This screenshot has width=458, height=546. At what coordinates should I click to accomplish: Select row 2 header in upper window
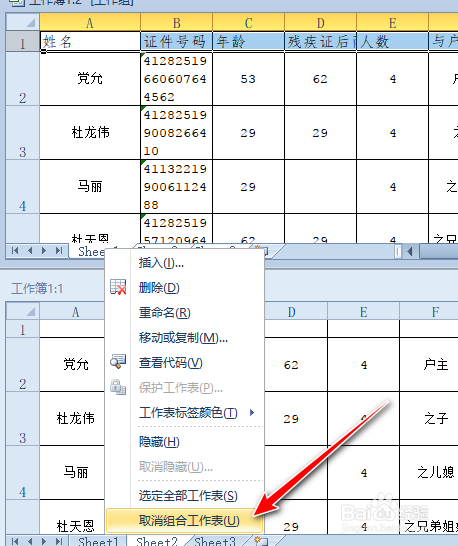click(x=23, y=79)
